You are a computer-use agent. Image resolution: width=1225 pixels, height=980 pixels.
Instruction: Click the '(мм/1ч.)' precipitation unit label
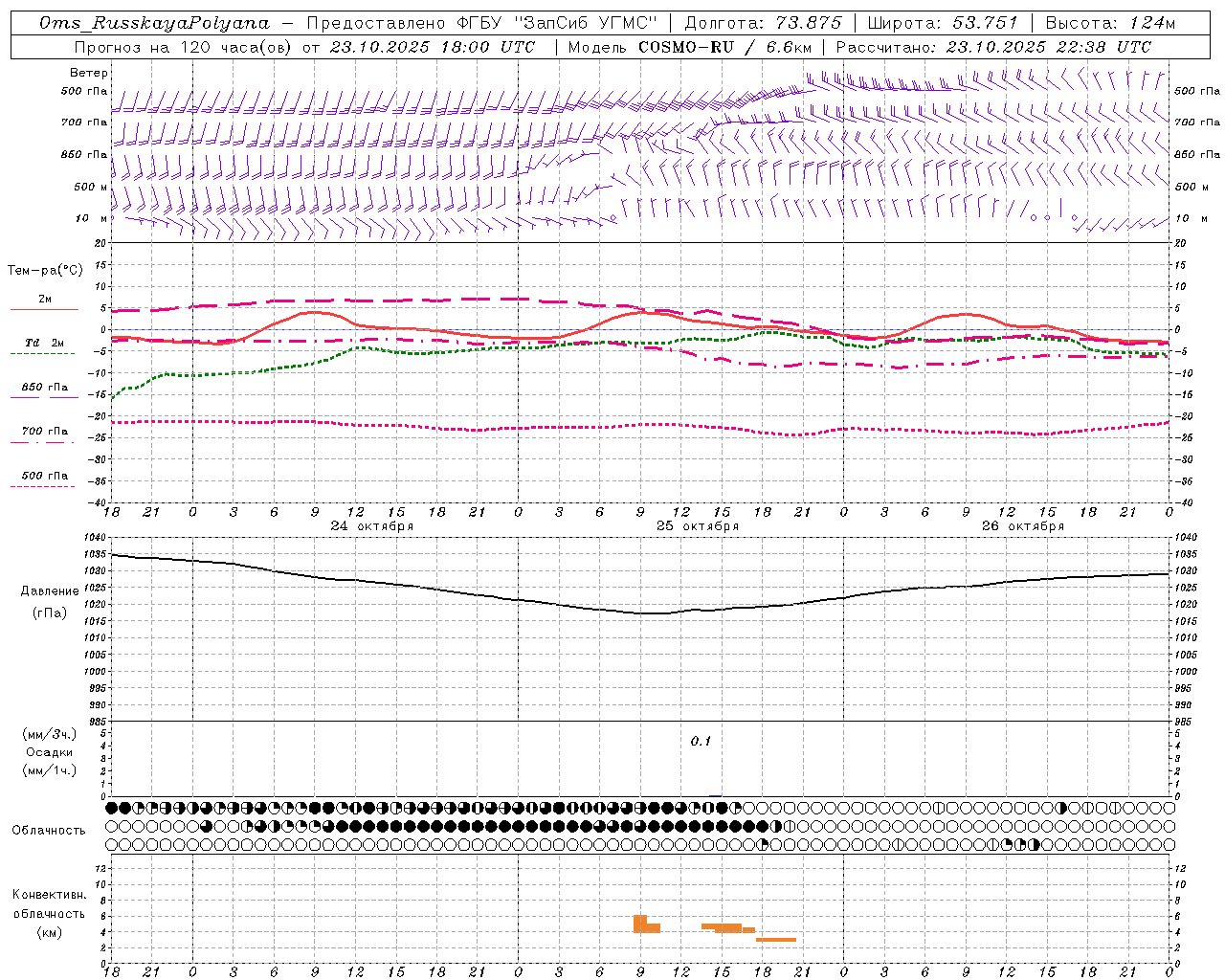click(50, 770)
